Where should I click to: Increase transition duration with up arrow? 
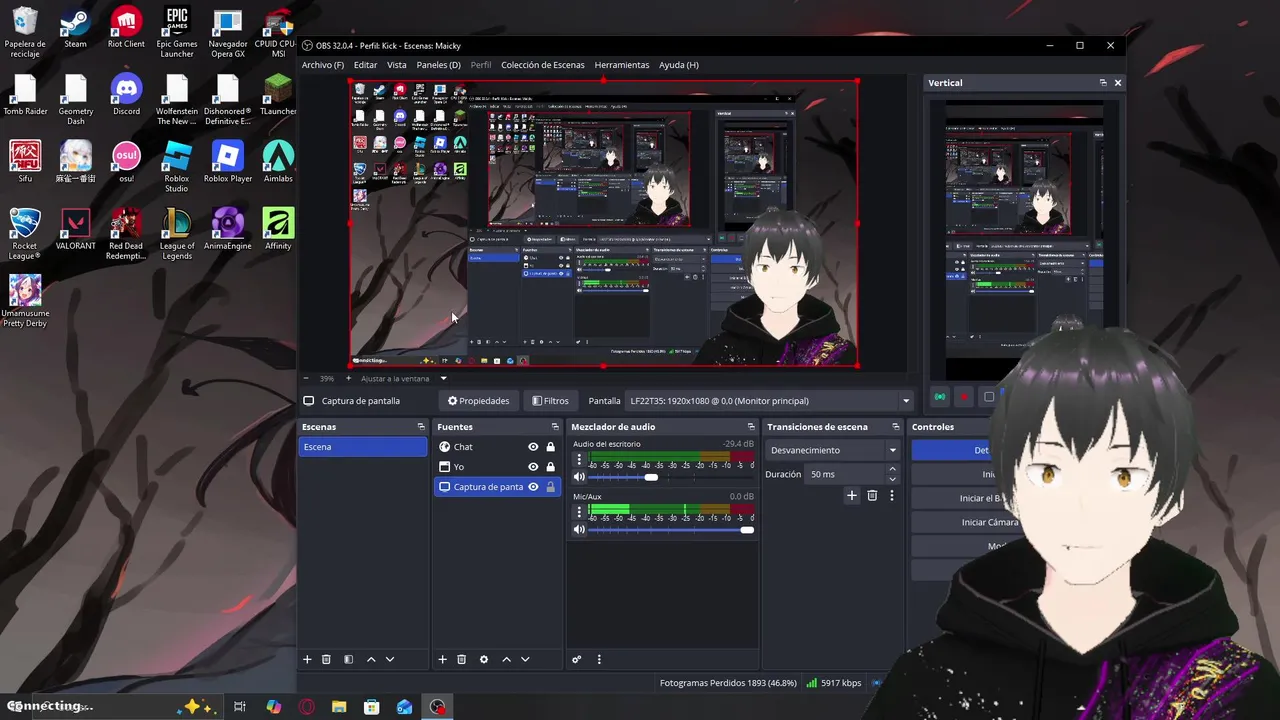coord(892,469)
